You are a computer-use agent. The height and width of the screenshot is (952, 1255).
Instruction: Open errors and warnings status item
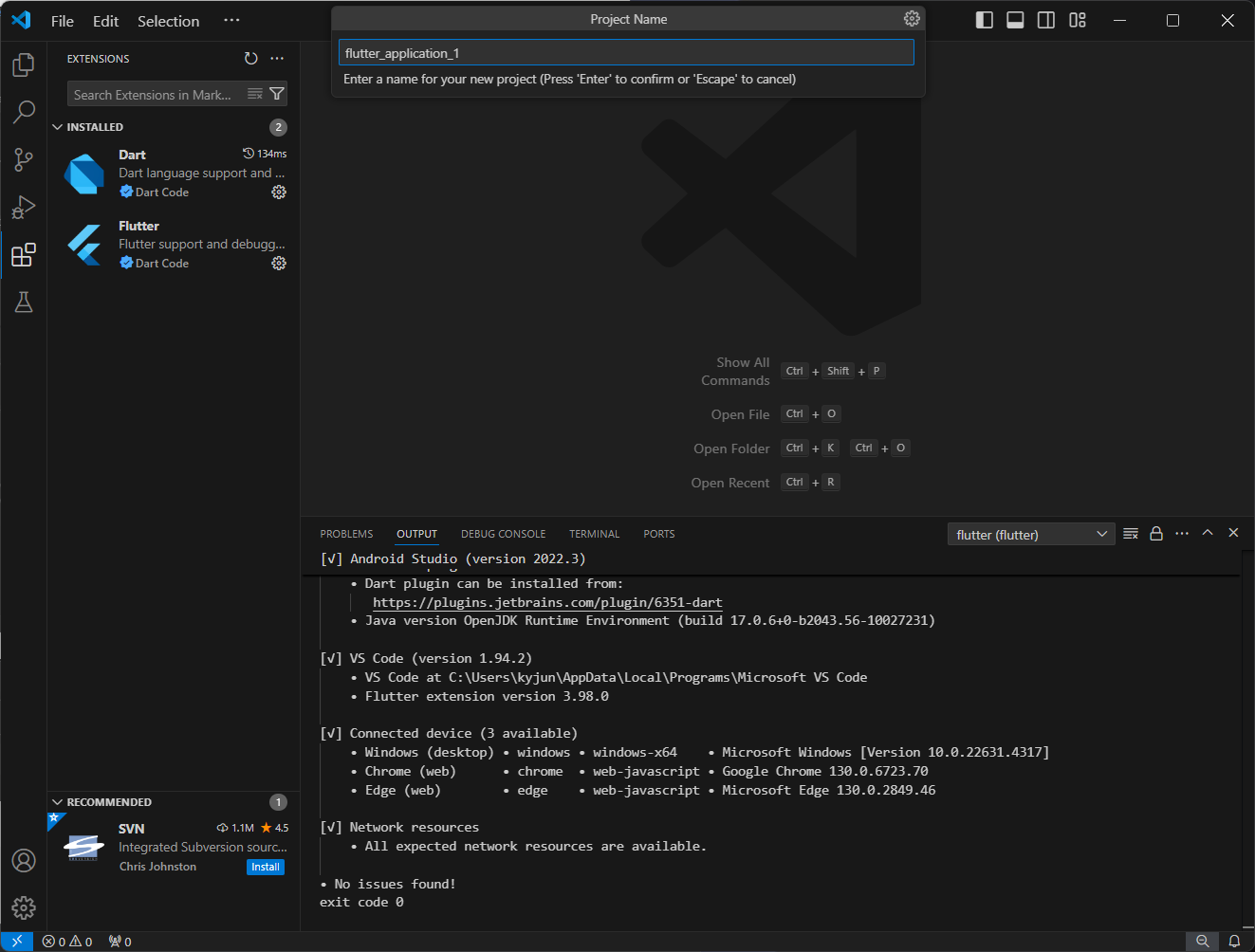coord(67,942)
